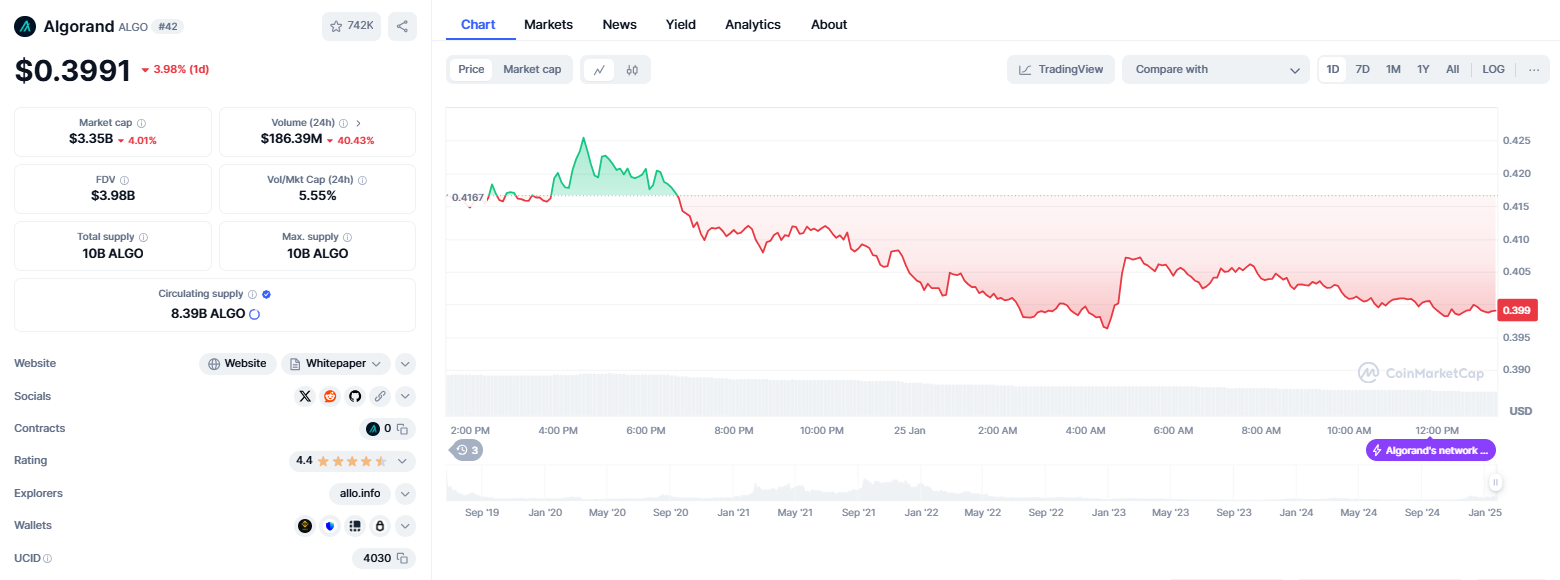Open Algorand's X (Twitter) social link

pos(305,396)
